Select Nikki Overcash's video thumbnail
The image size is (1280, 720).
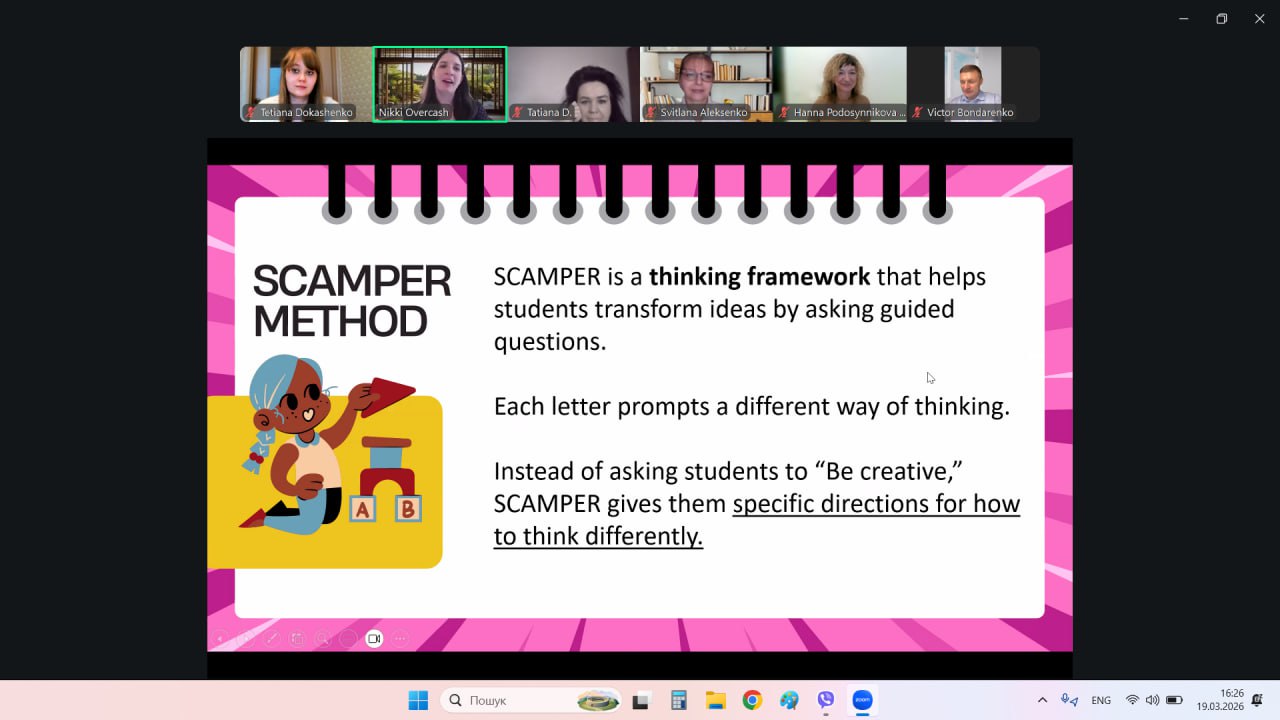click(x=440, y=84)
